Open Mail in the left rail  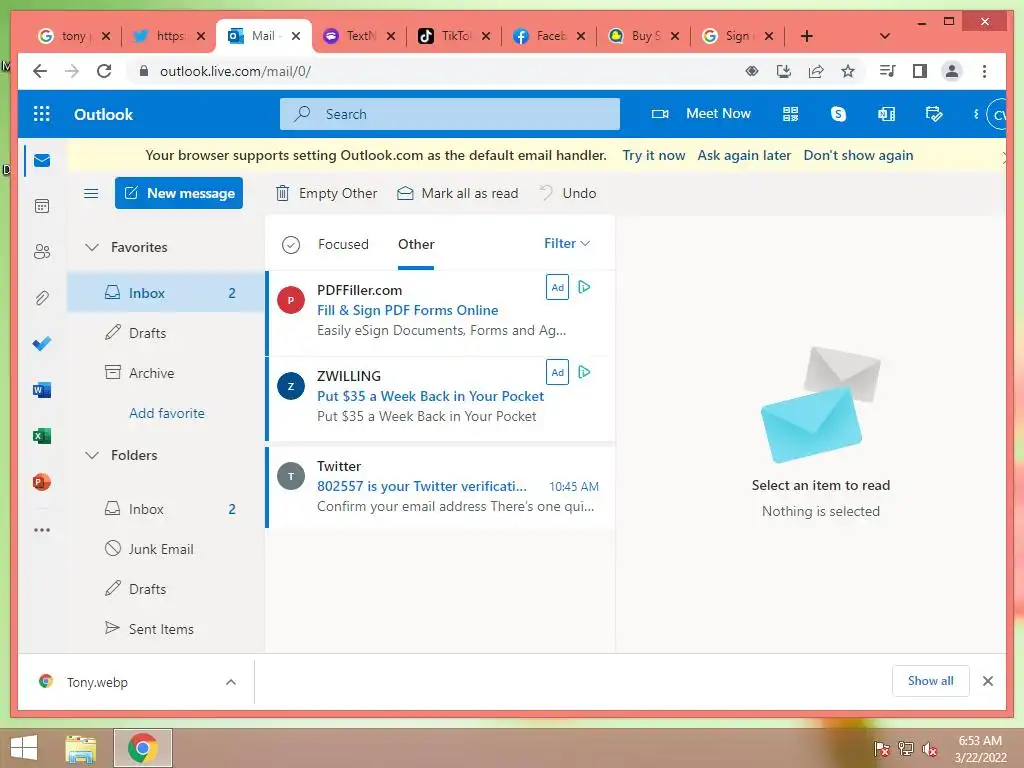click(x=42, y=161)
